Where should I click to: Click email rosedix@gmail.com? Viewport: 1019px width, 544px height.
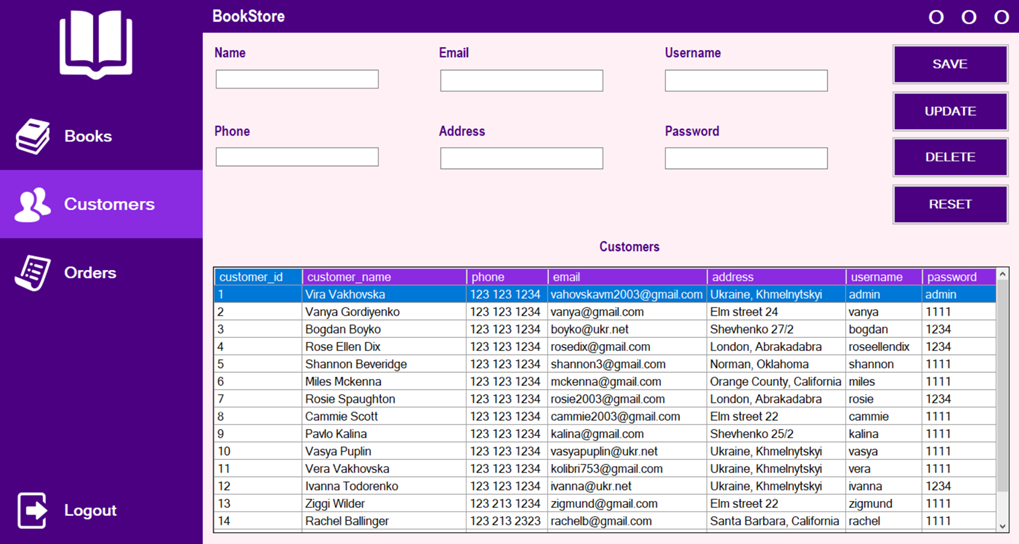600,347
